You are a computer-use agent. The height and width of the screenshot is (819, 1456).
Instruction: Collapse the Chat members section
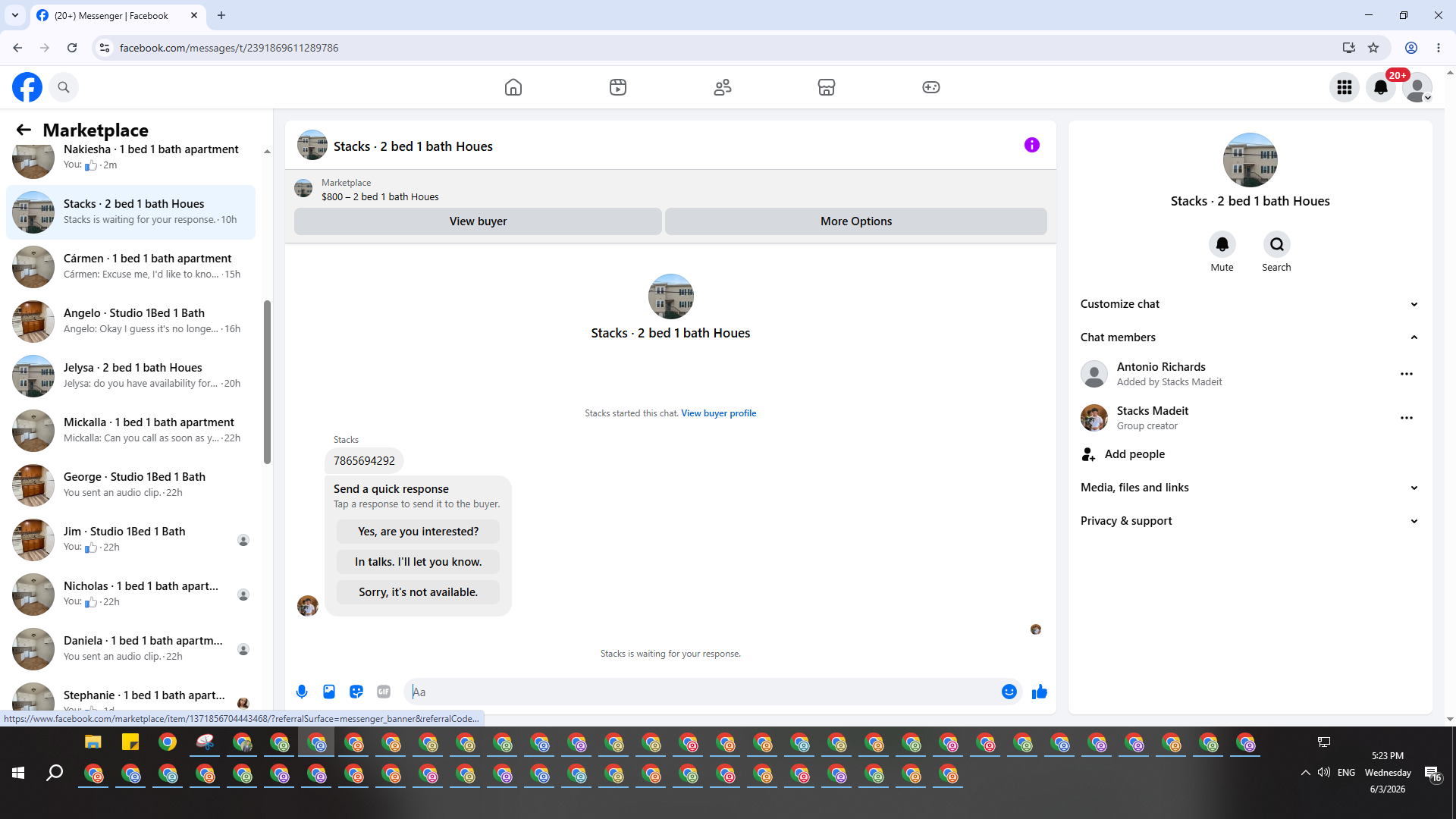(1250, 337)
